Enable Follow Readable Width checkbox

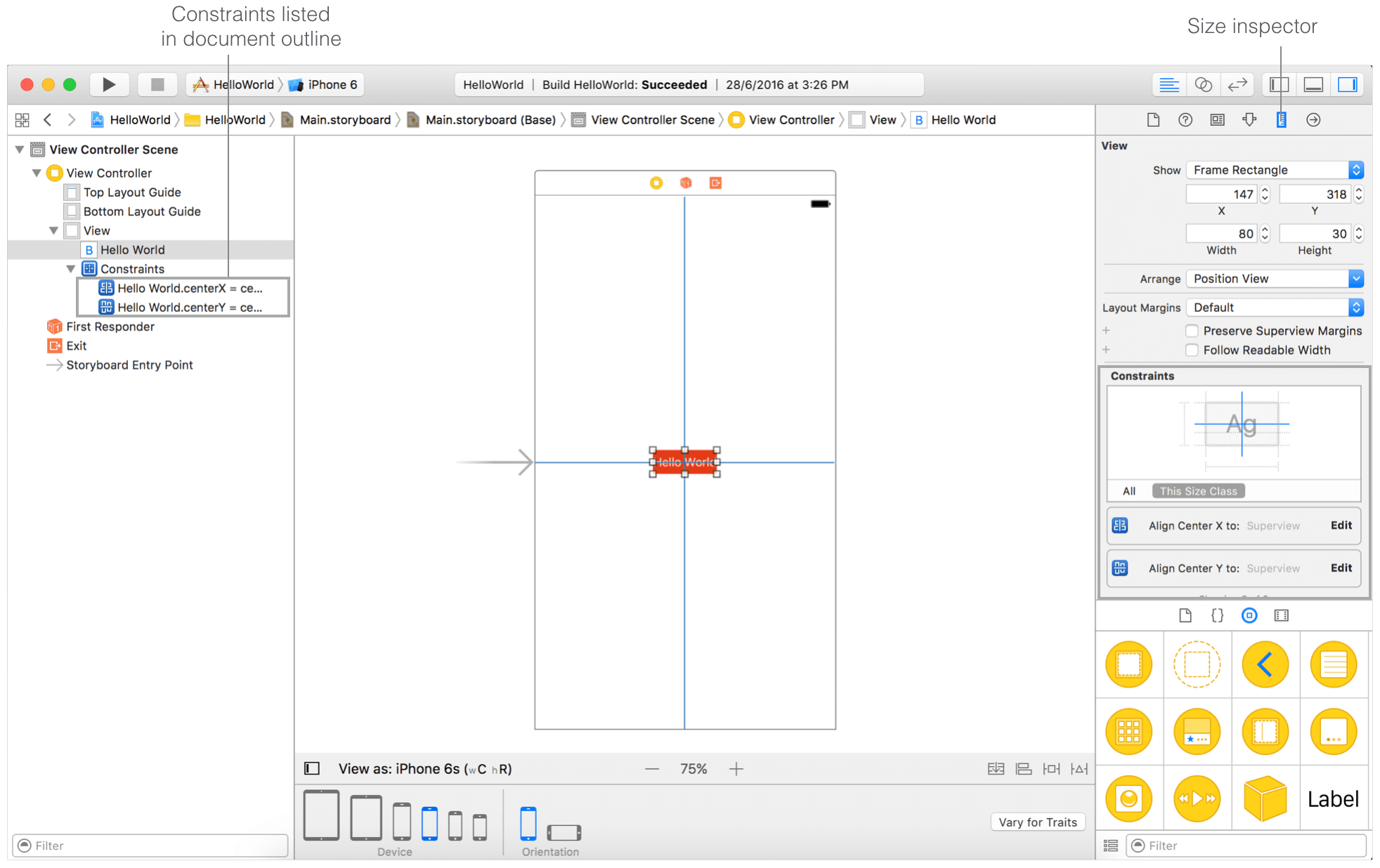1192,350
